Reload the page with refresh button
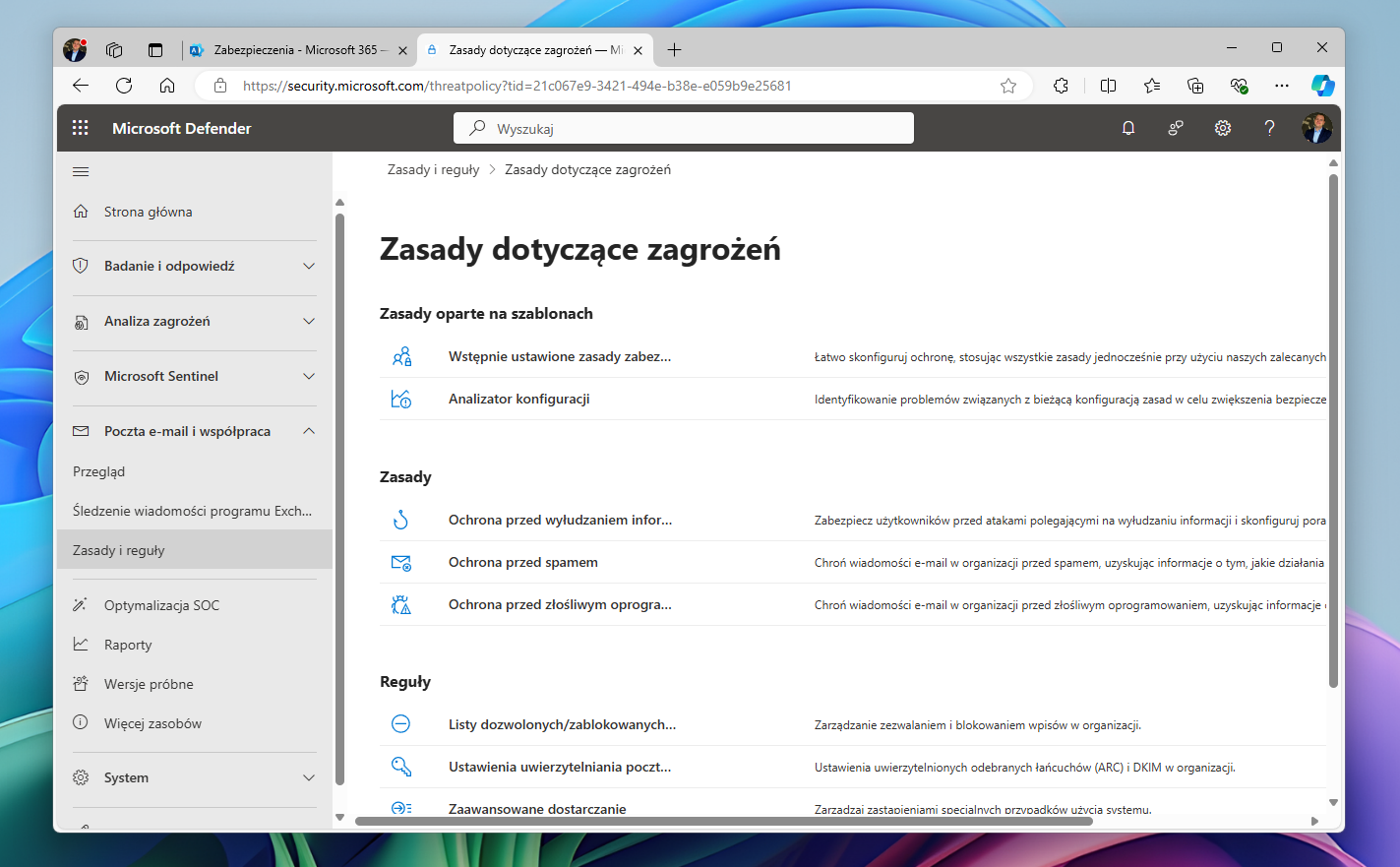 click(x=124, y=86)
